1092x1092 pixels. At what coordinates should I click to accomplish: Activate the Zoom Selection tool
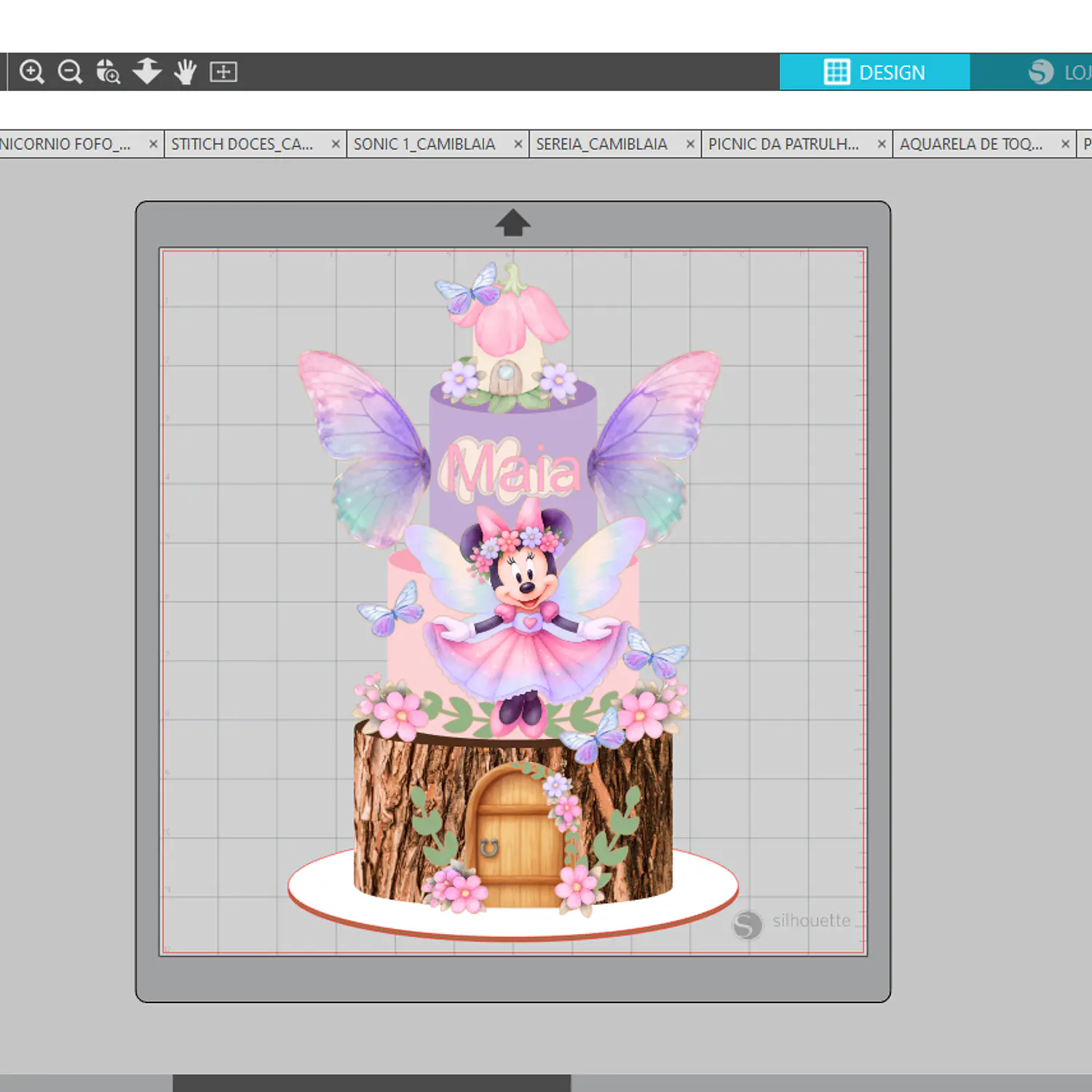108,72
